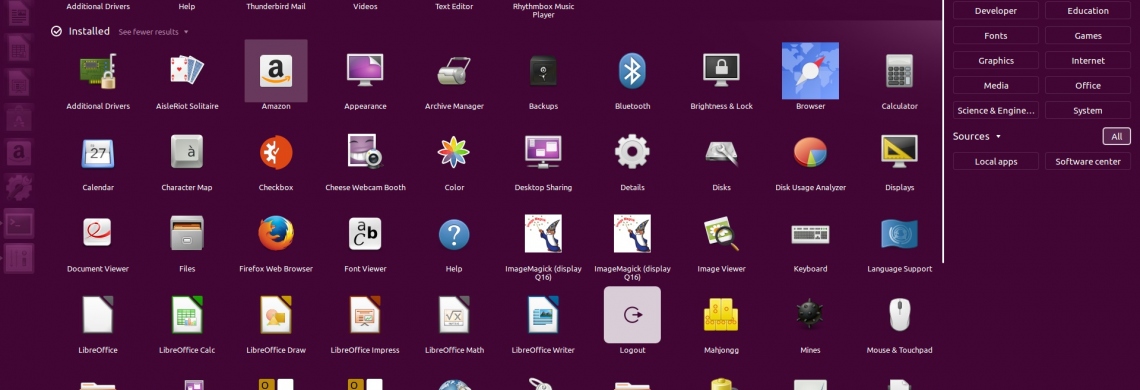The height and width of the screenshot is (390, 1140).
Task: Open Displays settings
Action: tap(899, 153)
